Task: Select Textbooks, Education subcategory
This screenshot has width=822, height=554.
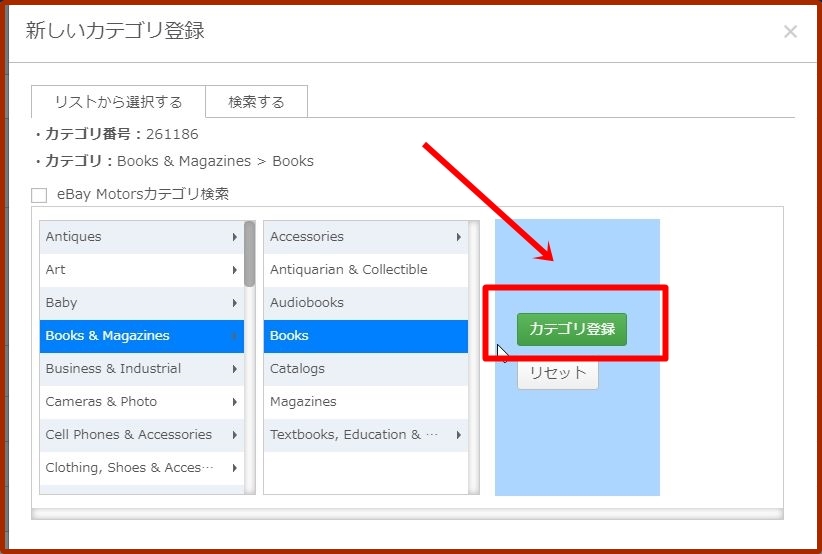Action: pyautogui.click(x=365, y=435)
